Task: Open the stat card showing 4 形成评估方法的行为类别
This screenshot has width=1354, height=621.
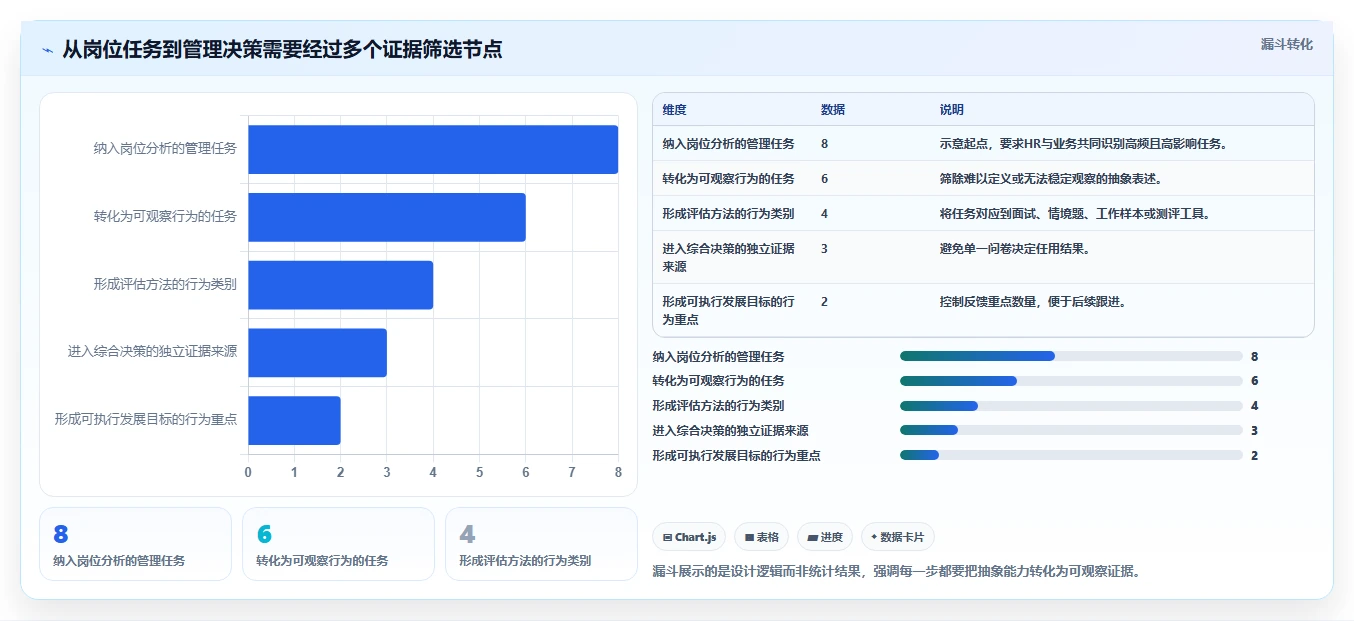Action: coord(541,544)
